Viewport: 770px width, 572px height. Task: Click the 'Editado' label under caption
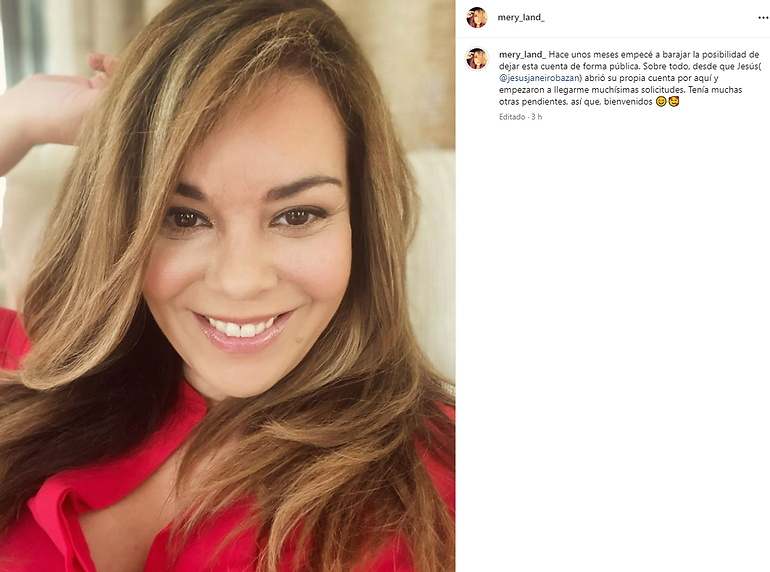(512, 117)
